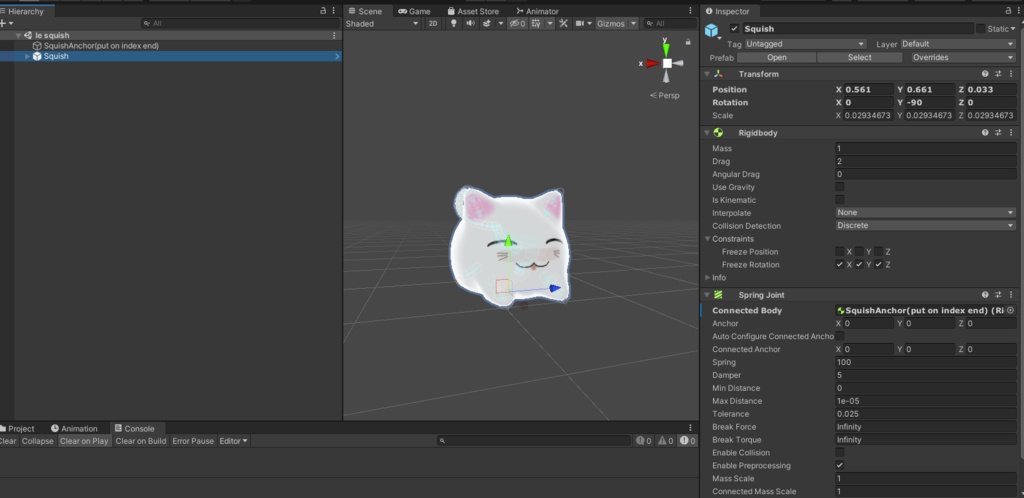Mute scene audio with the speaker icon
Image resolution: width=1024 pixels, height=498 pixels.
[x=470, y=23]
